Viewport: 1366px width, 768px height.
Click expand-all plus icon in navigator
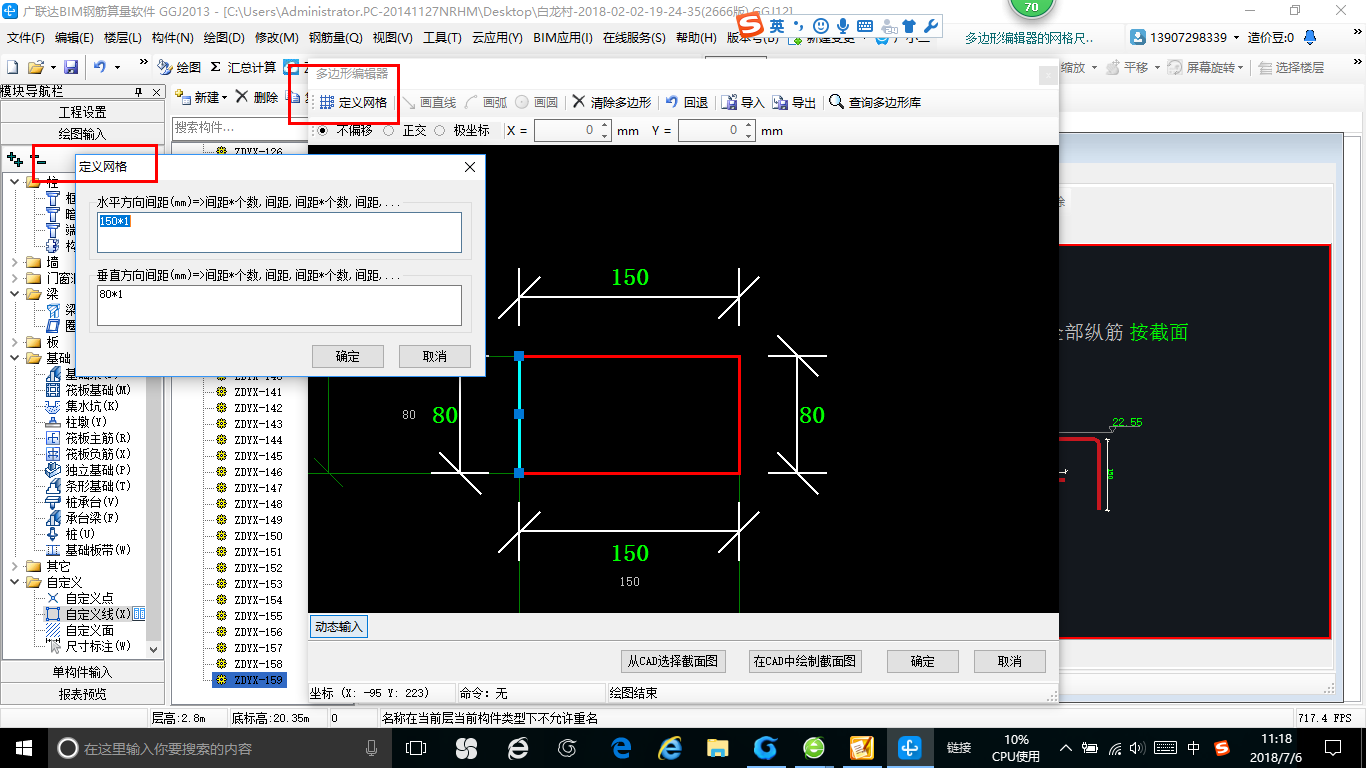[15, 158]
